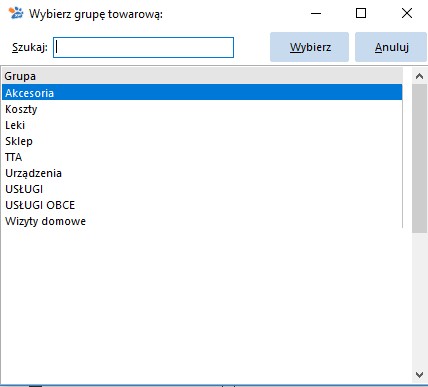Select the Akcesoria group row
This screenshot has height=387, width=428.
(202, 93)
